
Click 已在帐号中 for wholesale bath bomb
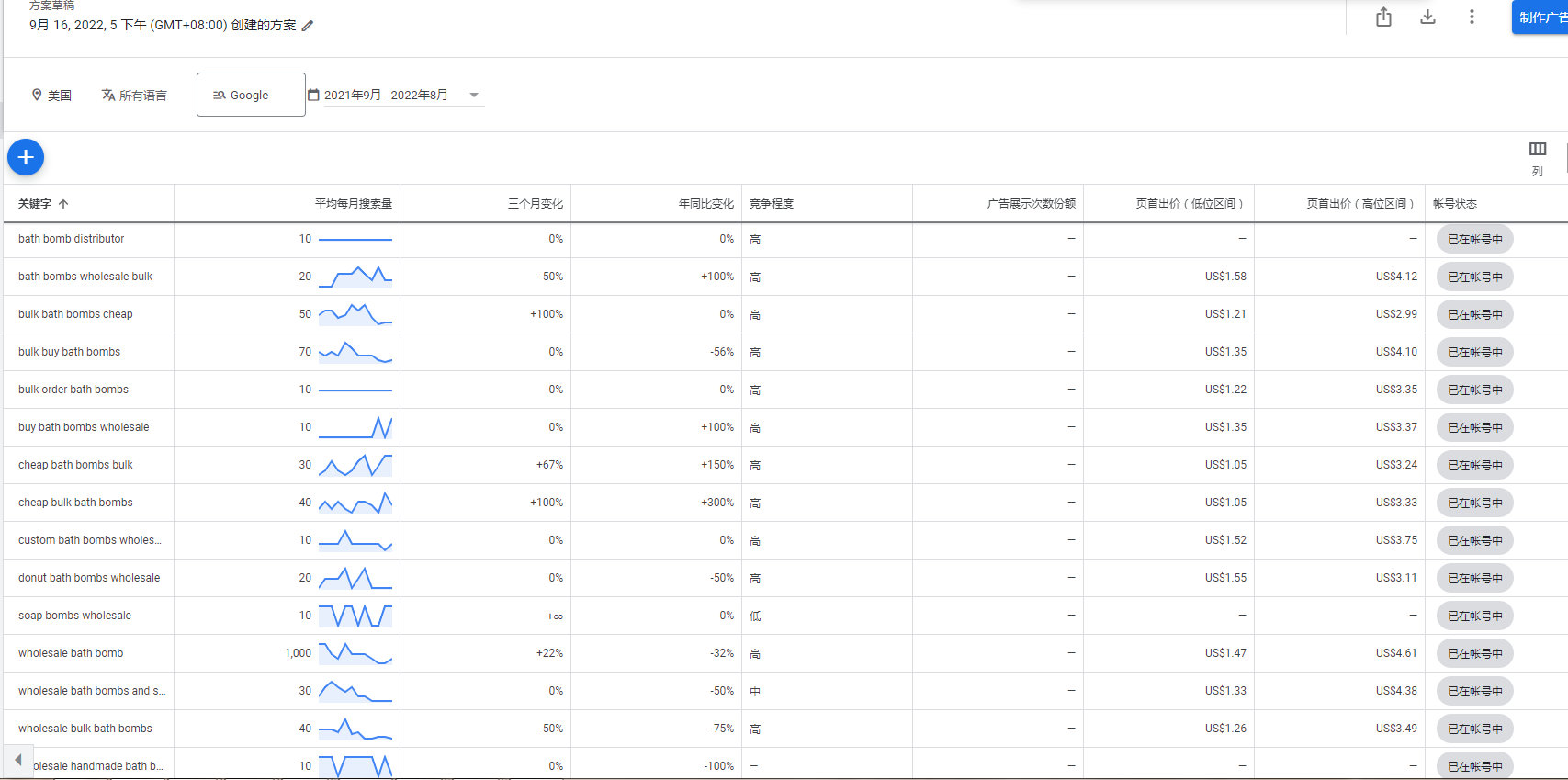pyautogui.click(x=1475, y=654)
